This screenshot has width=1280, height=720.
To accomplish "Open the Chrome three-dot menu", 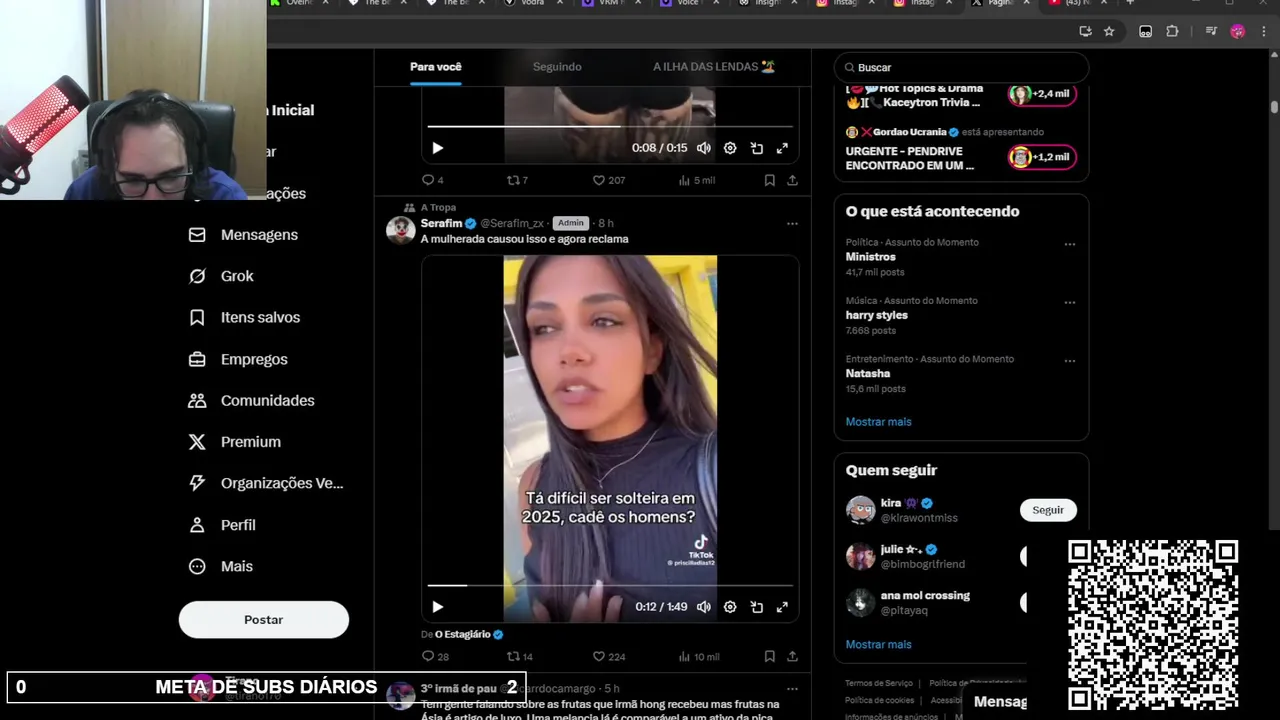I will pos(1264,31).
